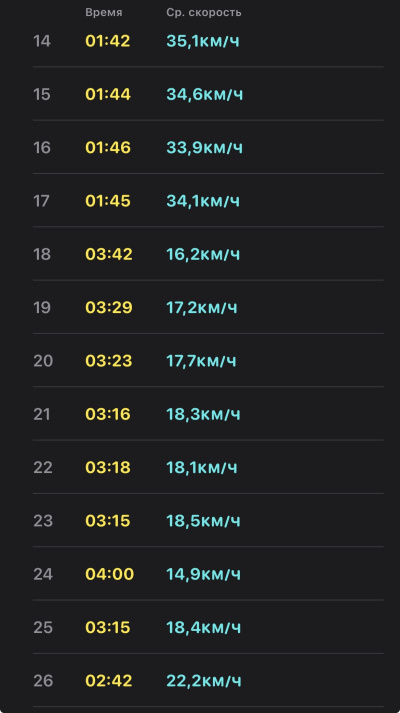Click the 14,9км/ч speed on lap 24
Screen dimensions: 400x713
(203, 574)
